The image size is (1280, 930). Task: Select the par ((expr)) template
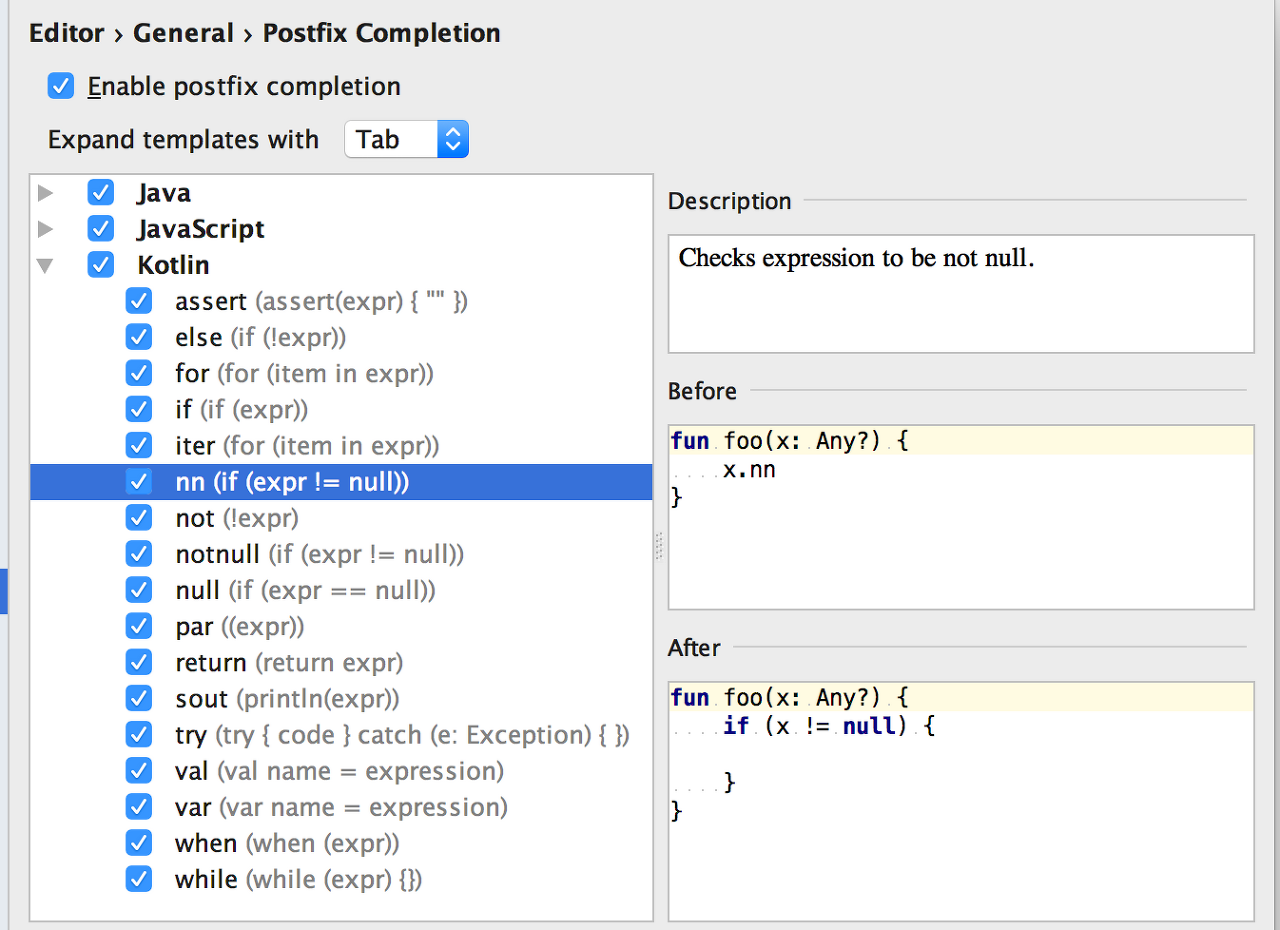pos(239,627)
